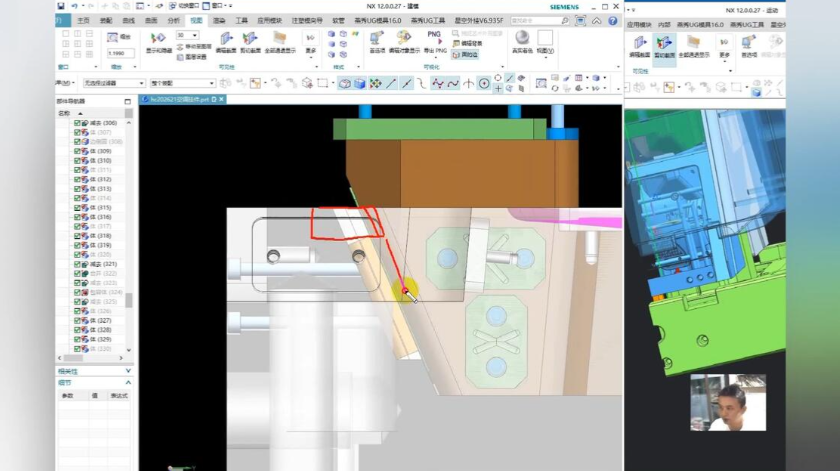
Task: Open the Render tab (渲染)
Action: [x=219, y=20]
